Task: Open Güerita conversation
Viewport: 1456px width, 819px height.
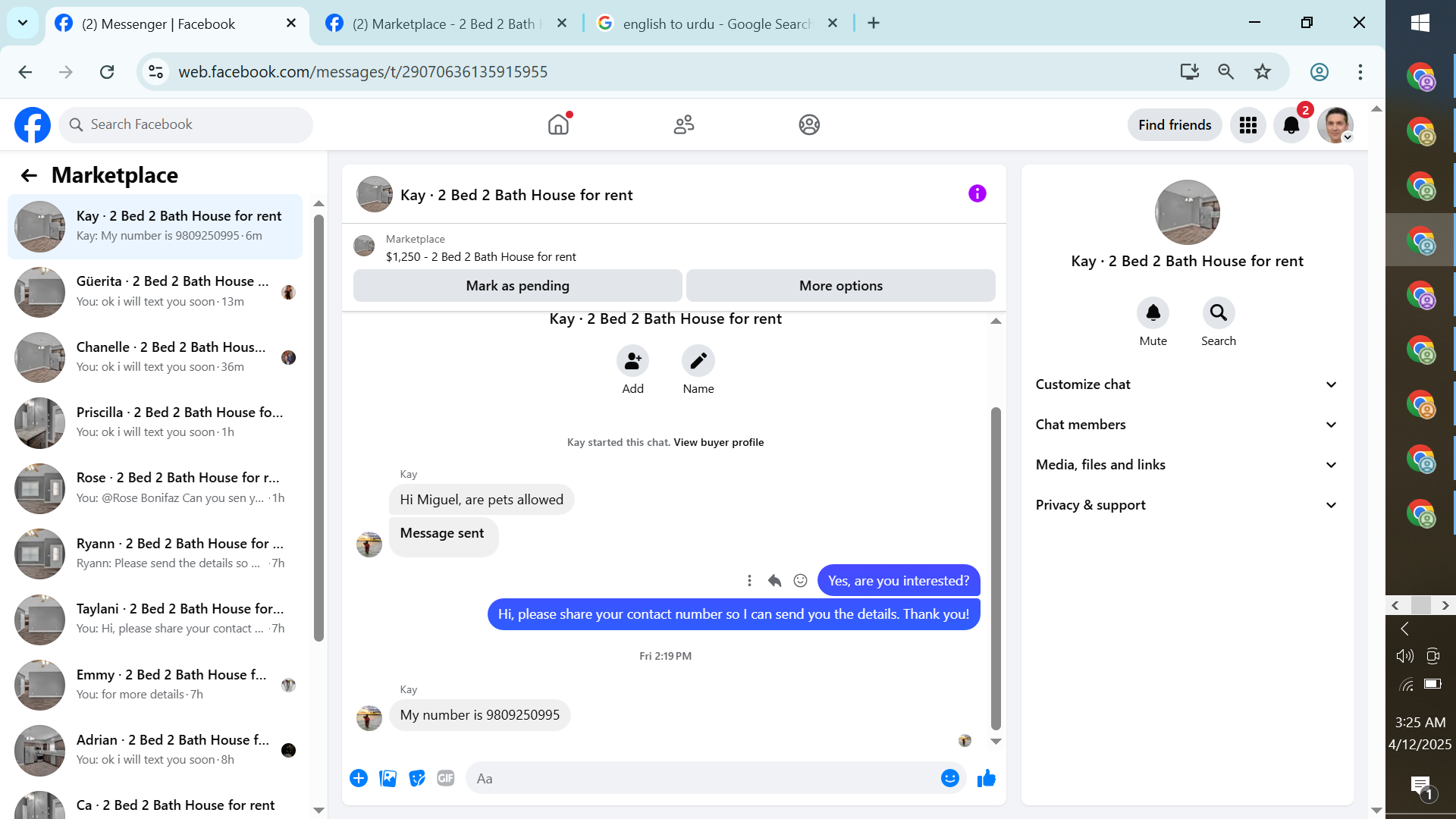Action: pyautogui.click(x=155, y=292)
